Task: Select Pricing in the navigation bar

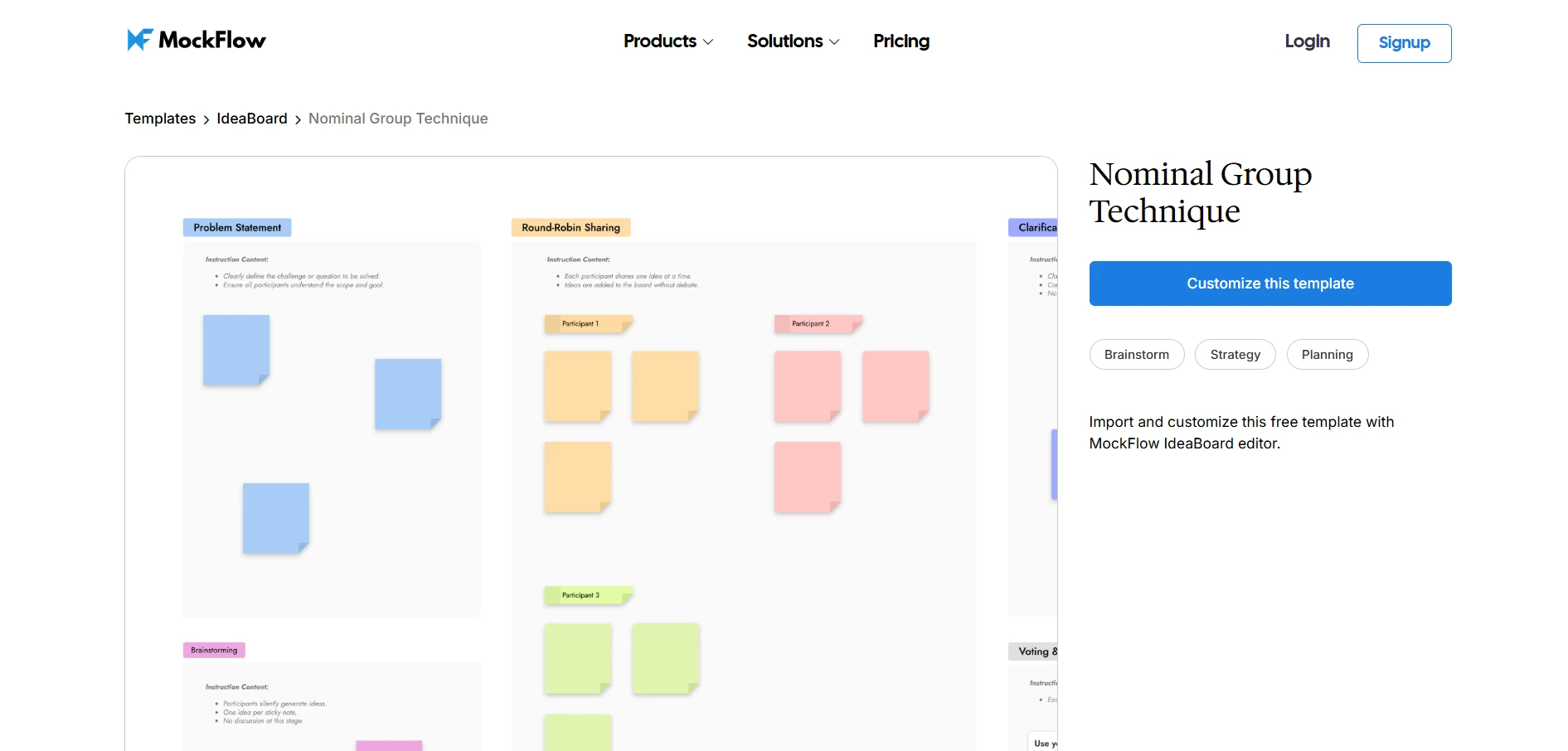Action: click(x=901, y=41)
